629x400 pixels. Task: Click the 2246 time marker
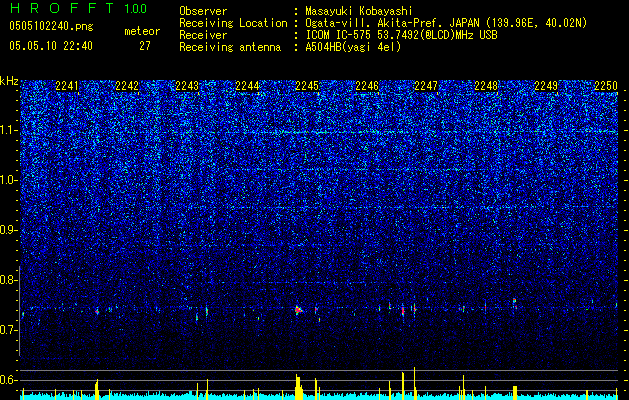[x=367, y=86]
